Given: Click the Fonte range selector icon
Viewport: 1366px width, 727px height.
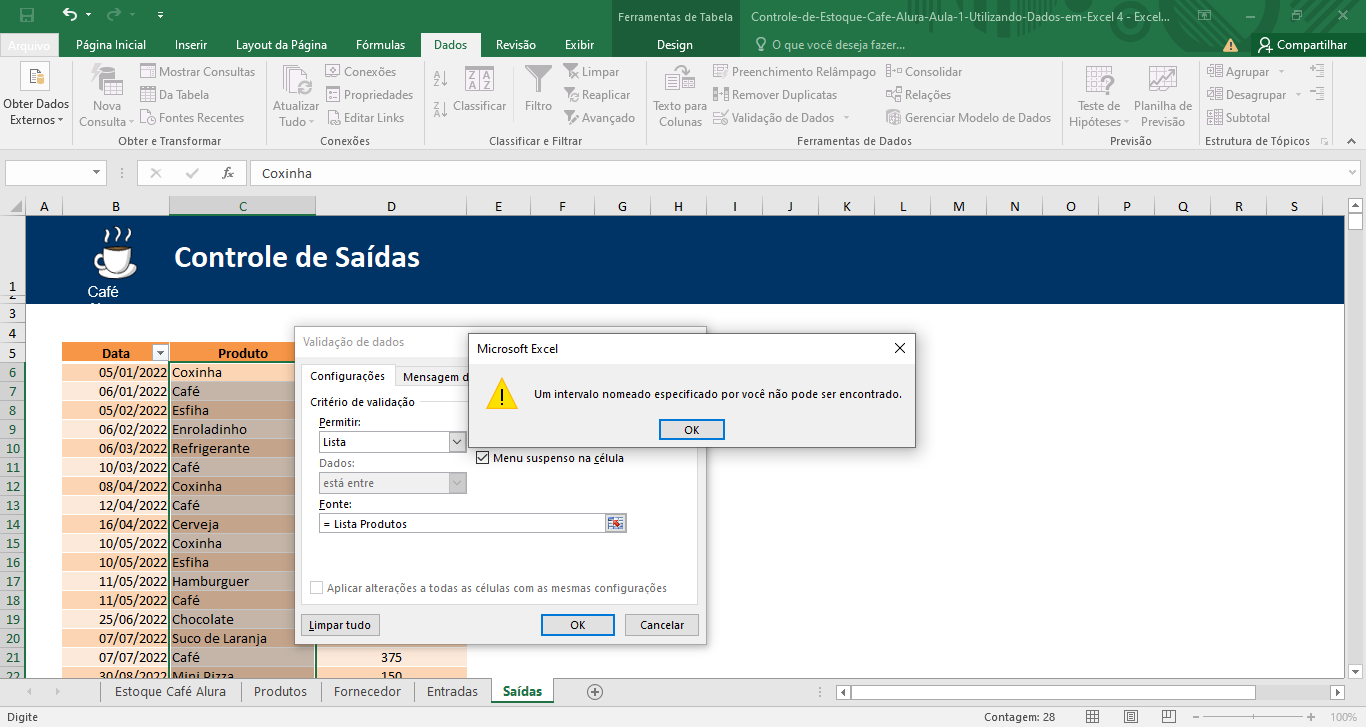Looking at the screenshot, I should 615,523.
